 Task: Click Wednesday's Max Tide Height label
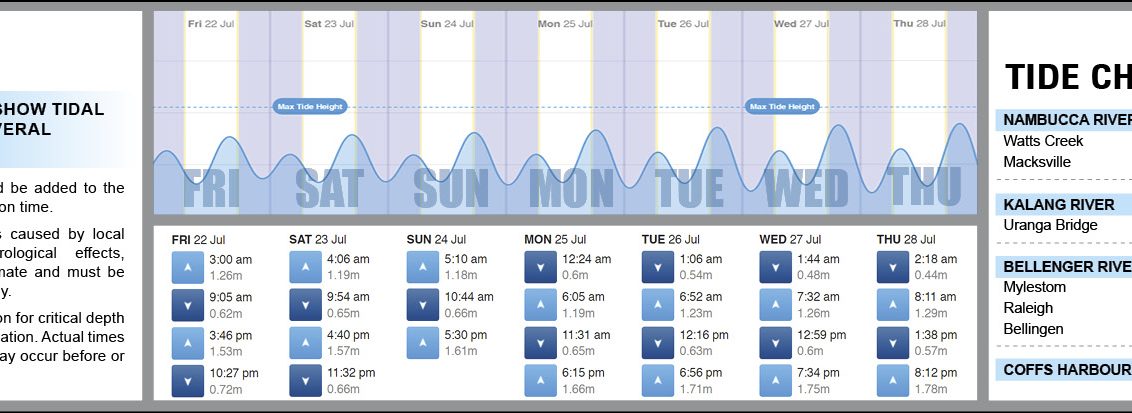click(x=782, y=106)
